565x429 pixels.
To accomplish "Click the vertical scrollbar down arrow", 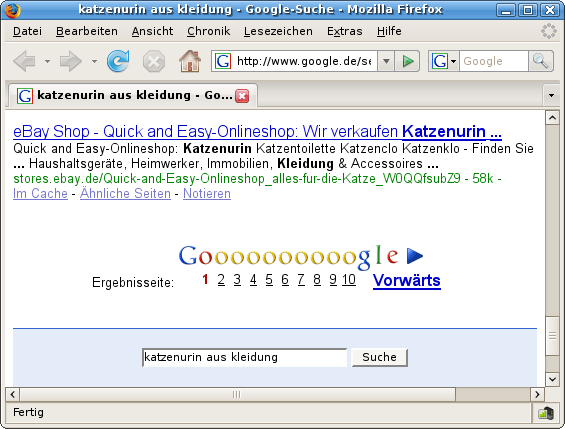I will (x=552, y=379).
